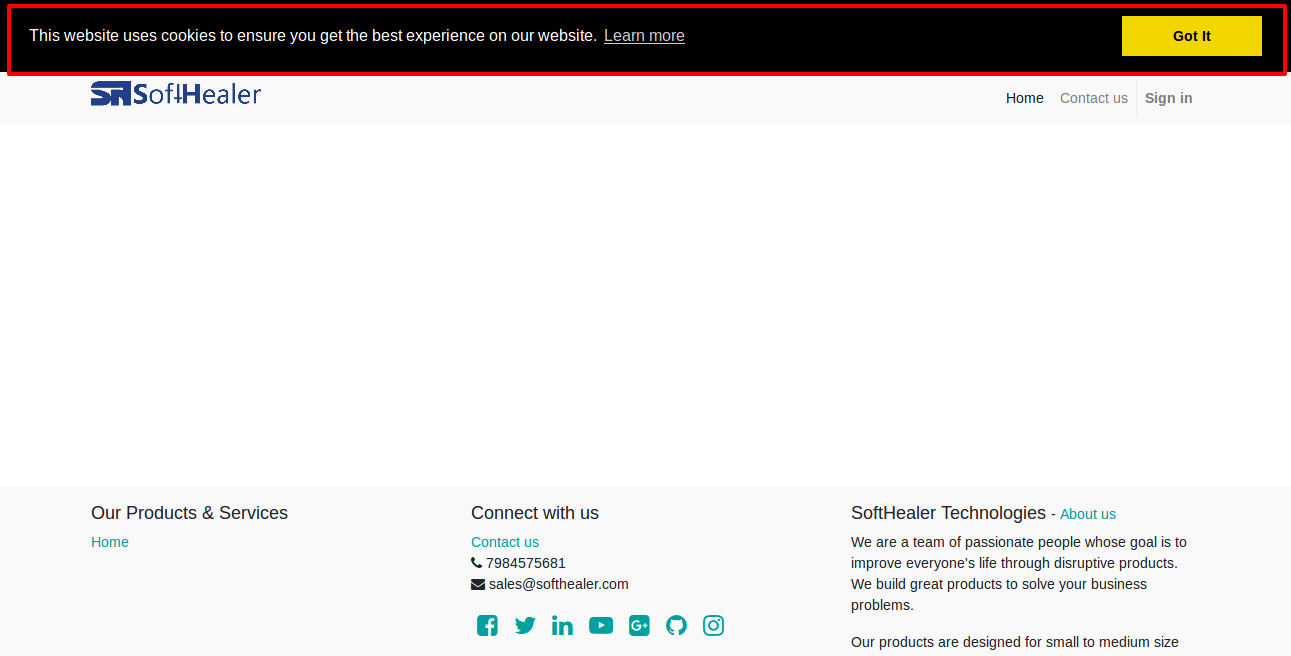This screenshot has height=656, width=1291.
Task: Select Home in the top navigation
Action: click(x=1025, y=98)
